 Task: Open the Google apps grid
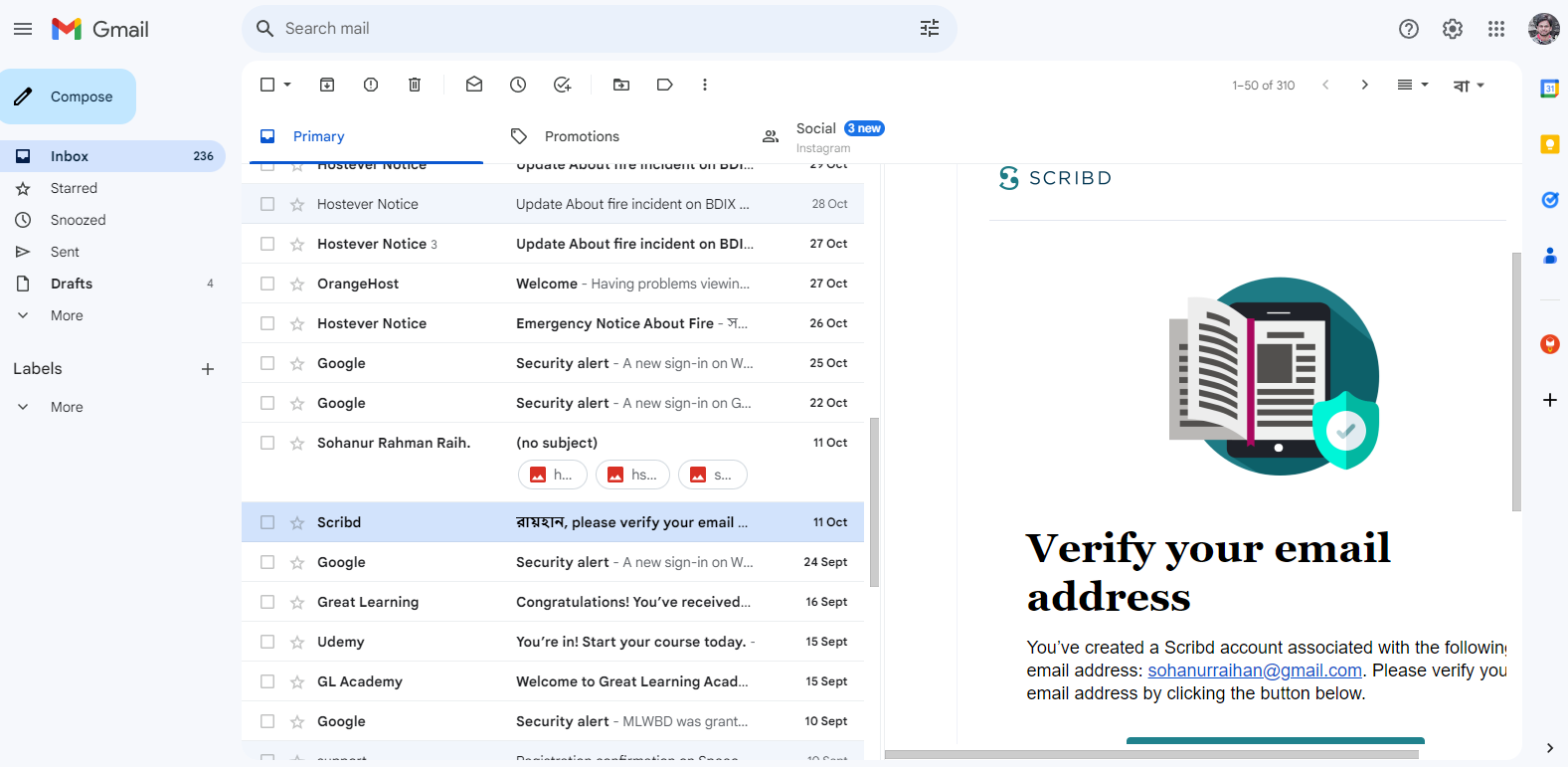1496,29
